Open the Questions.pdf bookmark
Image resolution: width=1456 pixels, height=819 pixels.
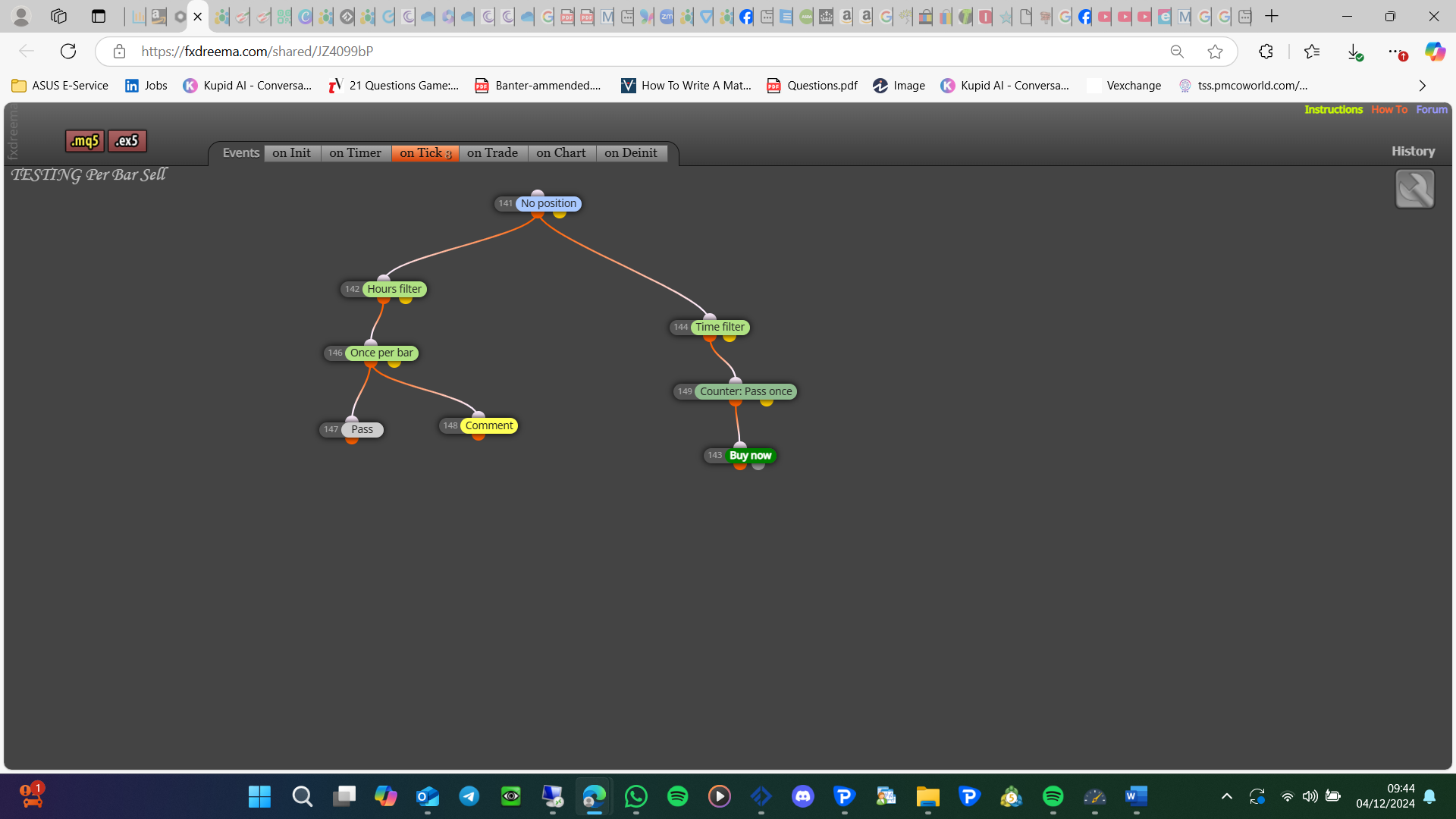(812, 86)
